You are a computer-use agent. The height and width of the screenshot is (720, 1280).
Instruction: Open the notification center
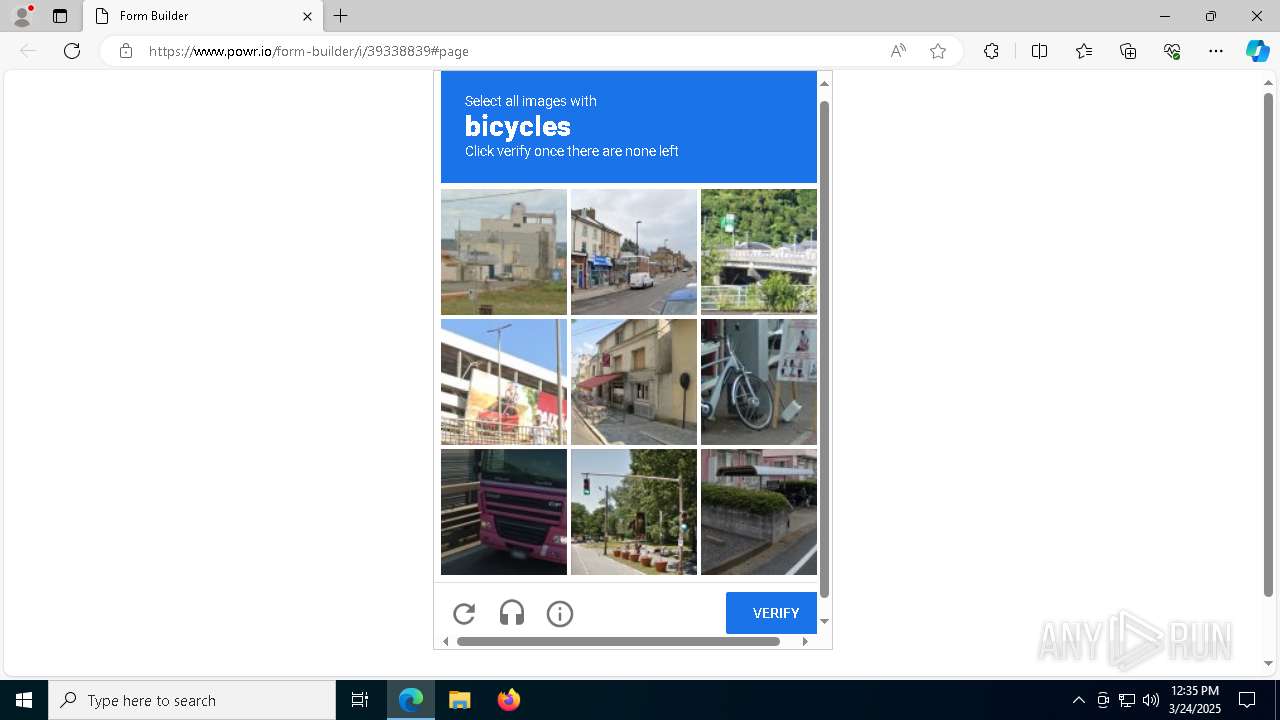[x=1247, y=700]
